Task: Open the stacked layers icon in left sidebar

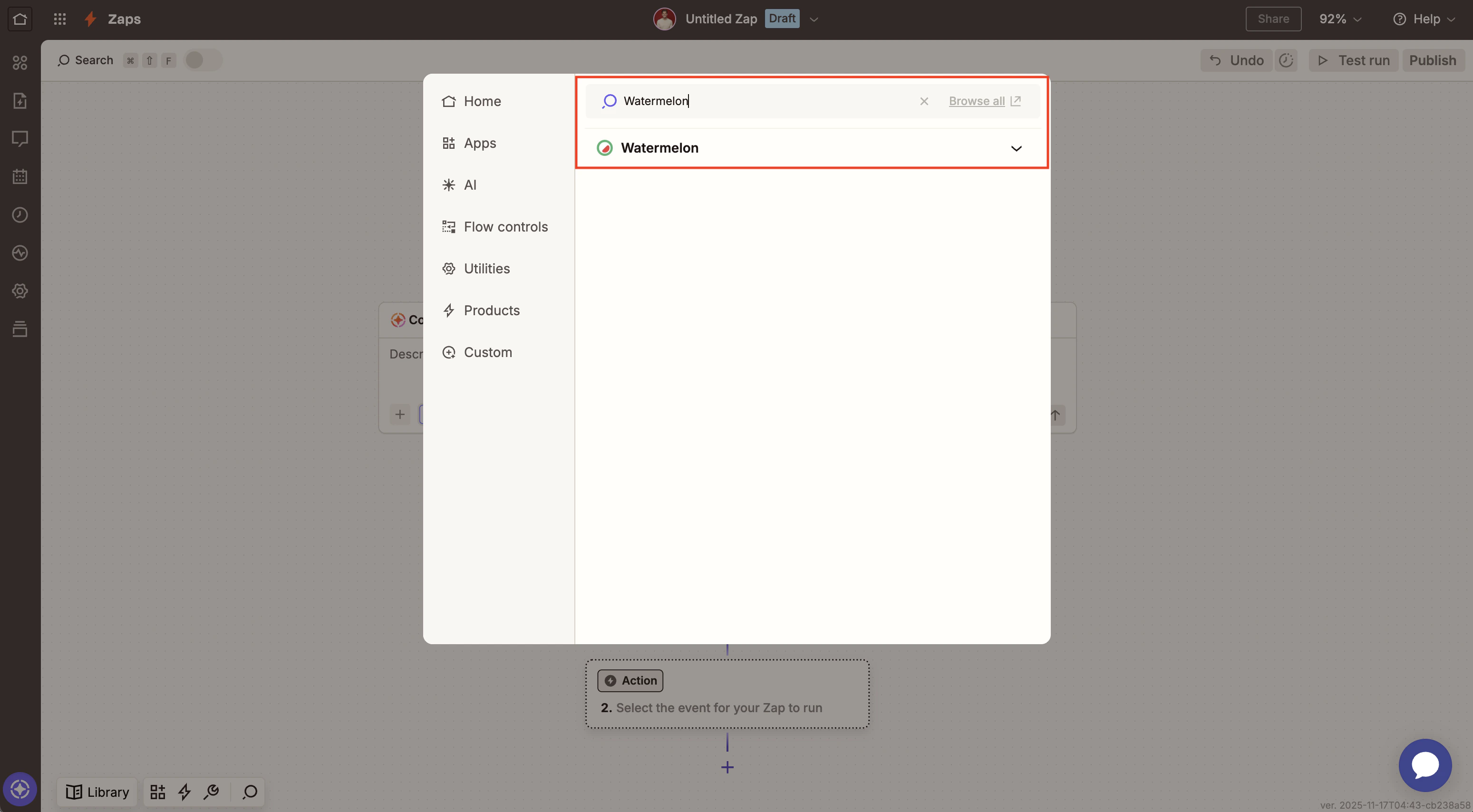Action: pyautogui.click(x=20, y=329)
